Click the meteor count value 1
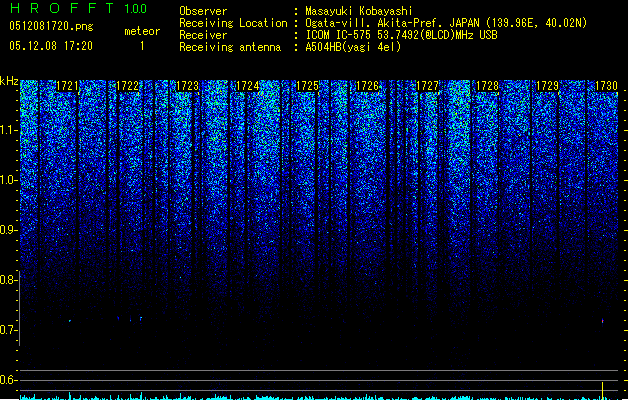Screen dimensions: 629x400 pos(142,46)
